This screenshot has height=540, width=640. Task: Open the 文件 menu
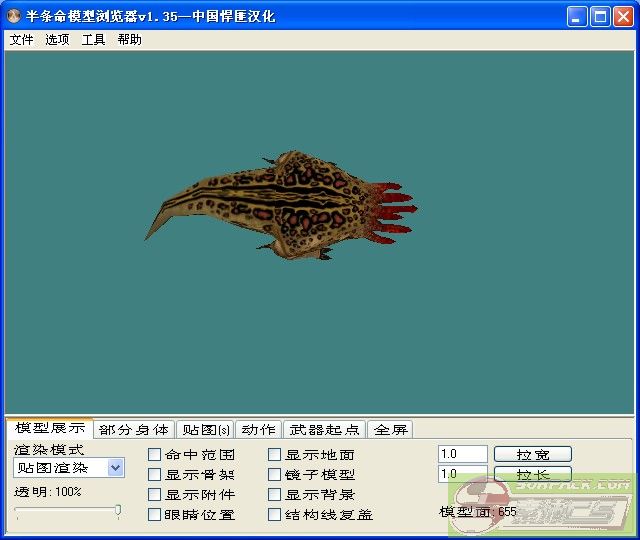[21, 40]
